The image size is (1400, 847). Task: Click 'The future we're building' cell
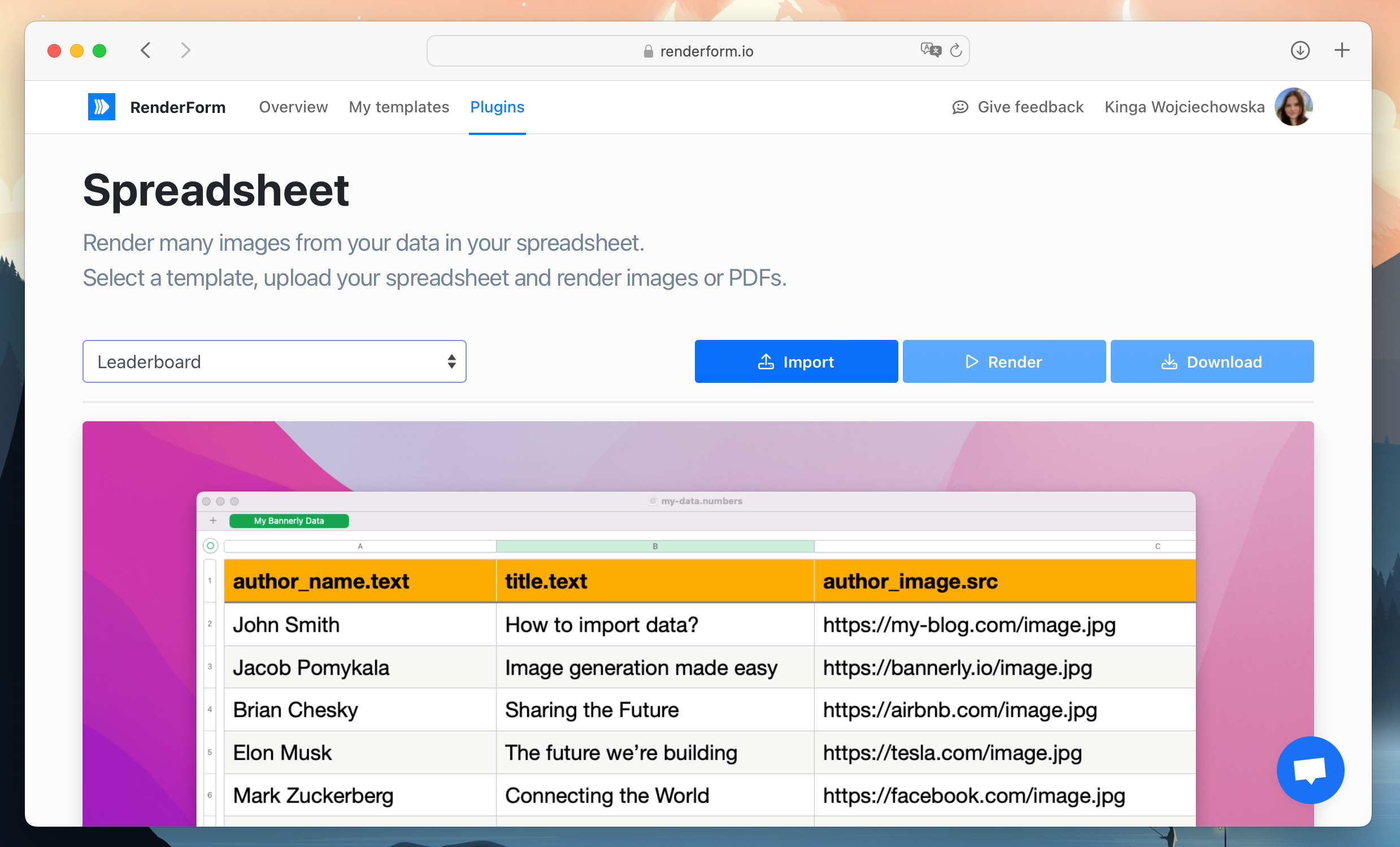click(x=655, y=752)
